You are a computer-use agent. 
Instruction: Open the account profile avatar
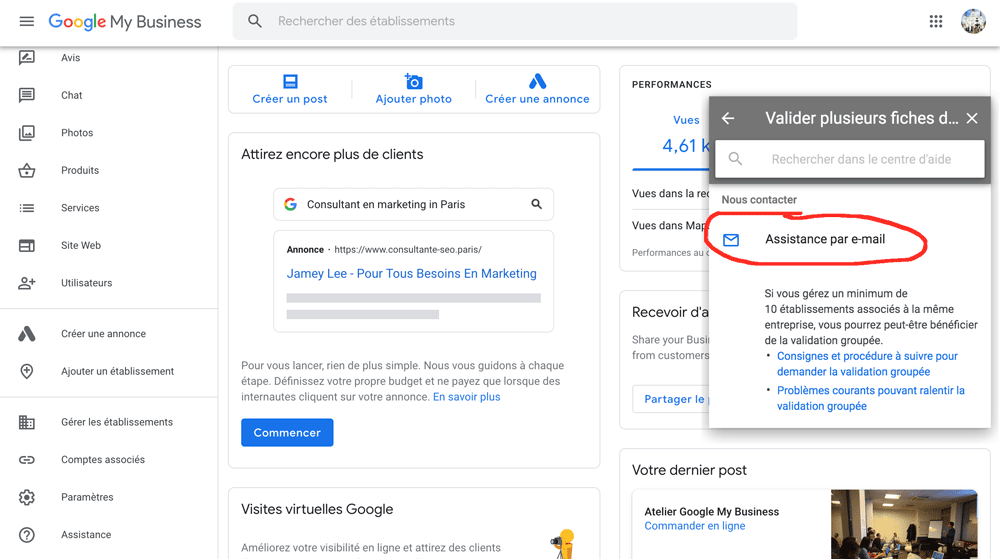(x=973, y=22)
